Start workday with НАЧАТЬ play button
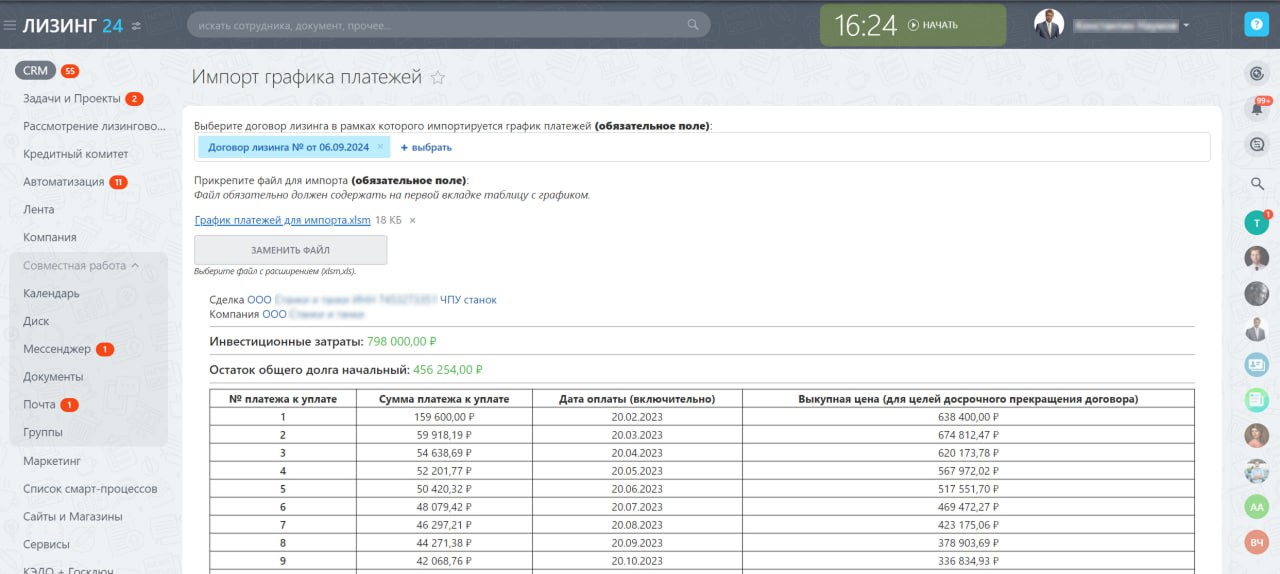1280x574 pixels. click(933, 25)
